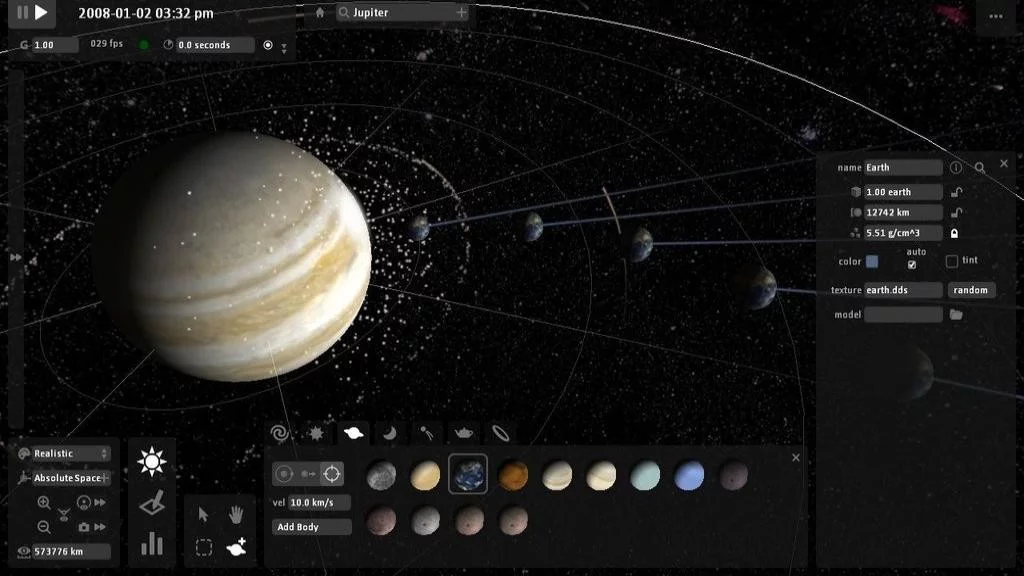
Task: Edit the mass field 1.00 earth
Action: [x=903, y=192]
